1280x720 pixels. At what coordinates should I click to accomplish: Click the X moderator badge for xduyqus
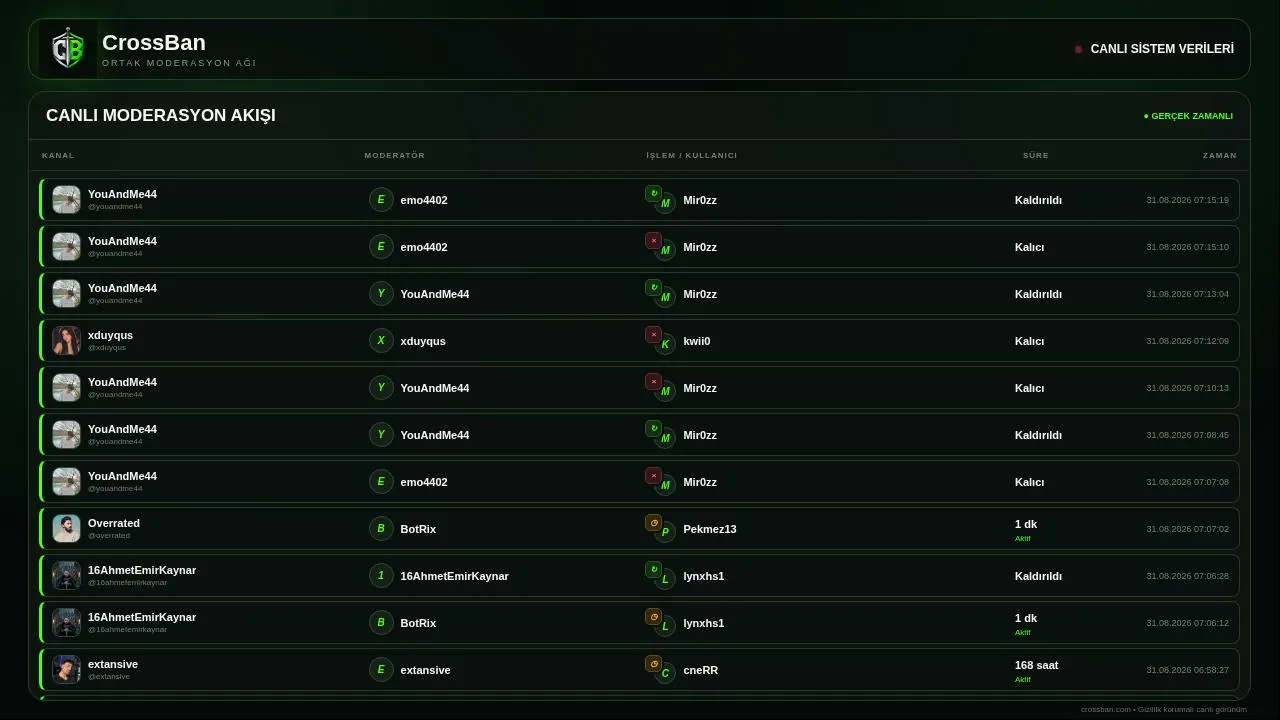pyautogui.click(x=380, y=340)
